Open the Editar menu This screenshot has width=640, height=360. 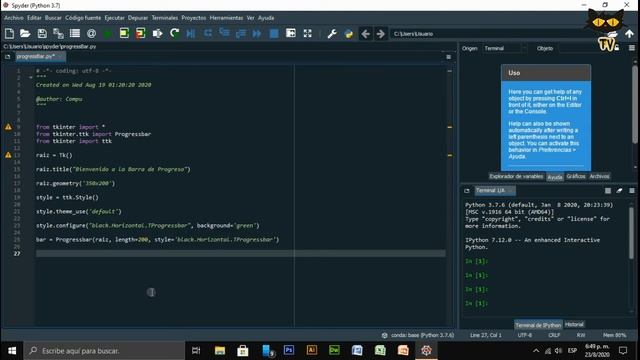click(34, 18)
